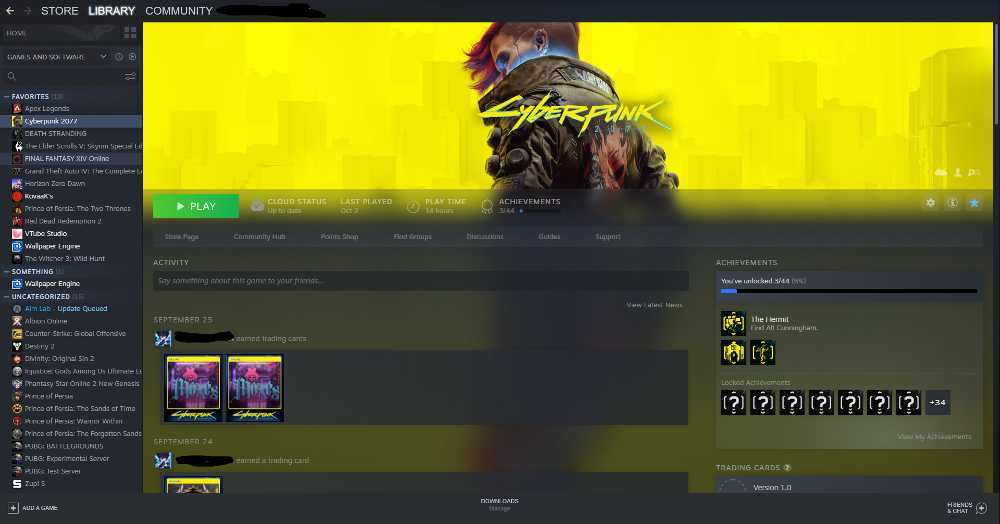
Task: Click the activity status input field
Action: 420,281
